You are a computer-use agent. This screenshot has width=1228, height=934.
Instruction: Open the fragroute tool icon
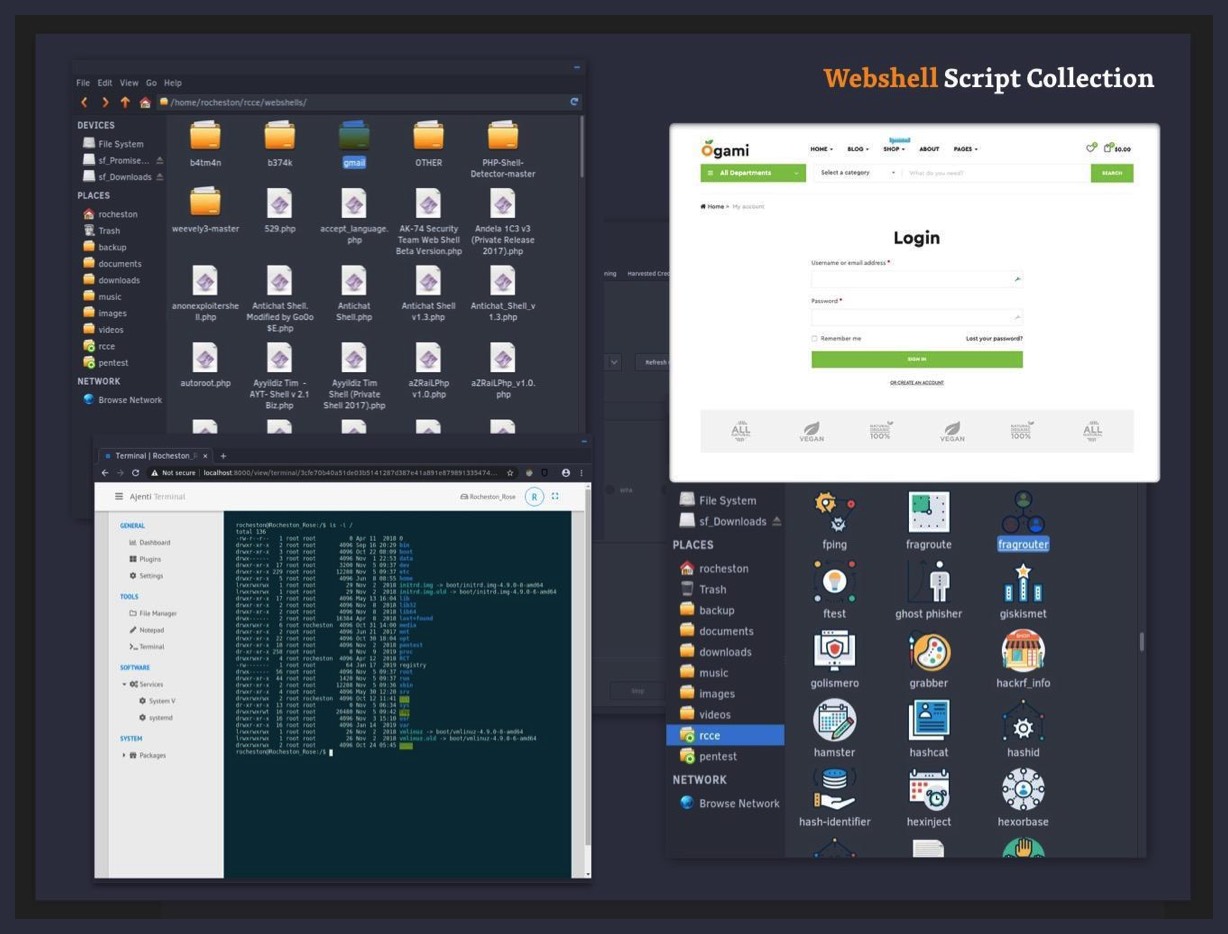928,512
